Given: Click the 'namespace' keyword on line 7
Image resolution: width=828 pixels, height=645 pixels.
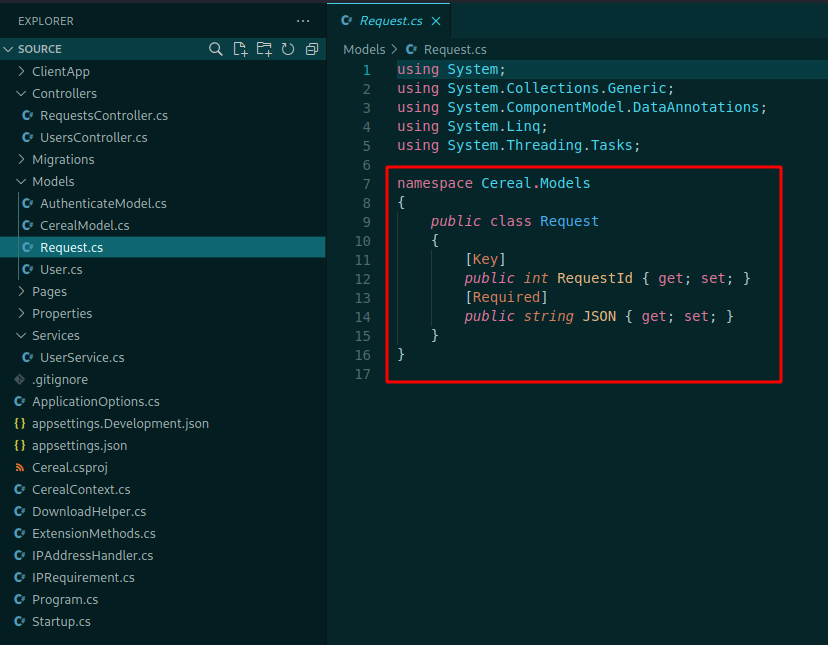Looking at the screenshot, I should point(435,183).
